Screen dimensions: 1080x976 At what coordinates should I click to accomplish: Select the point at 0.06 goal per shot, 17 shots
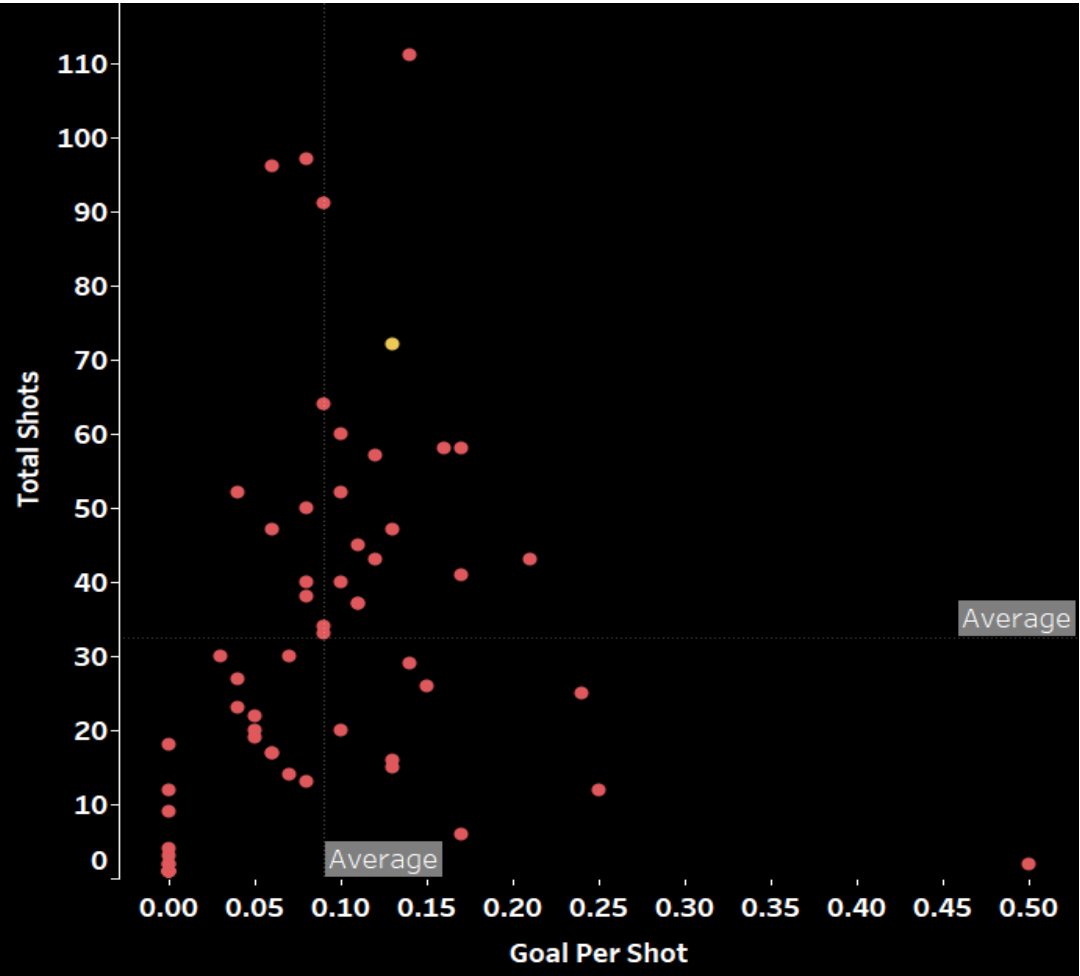point(271,753)
